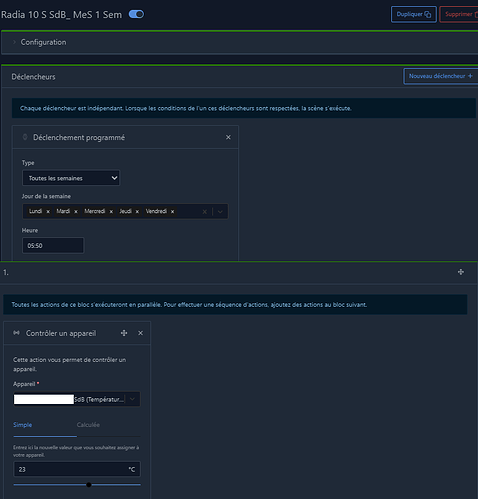The height and width of the screenshot is (499, 478).
Task: Switch to the Calculée tab
Action: [x=88, y=425]
